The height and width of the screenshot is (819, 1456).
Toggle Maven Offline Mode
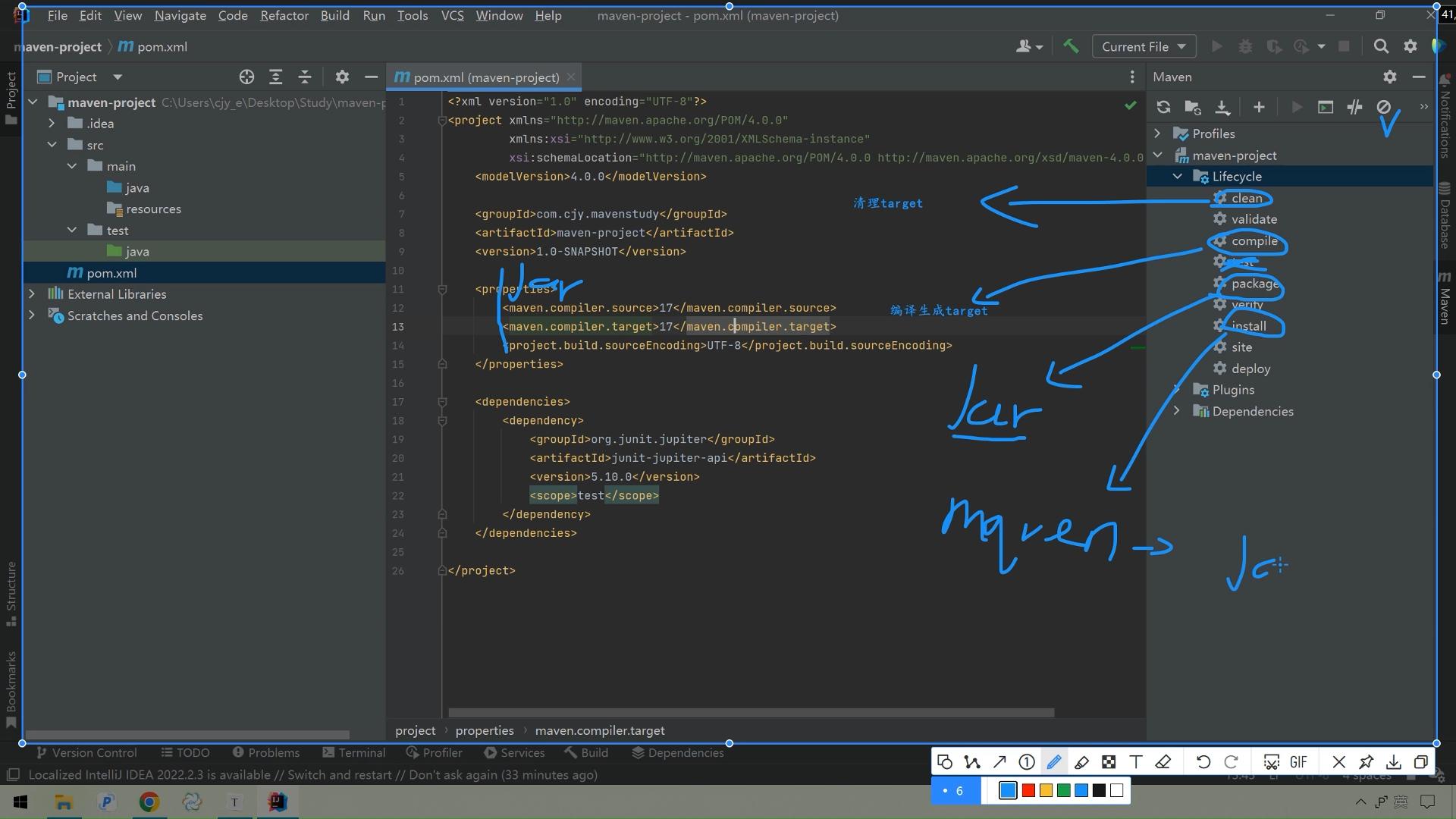(x=1354, y=107)
